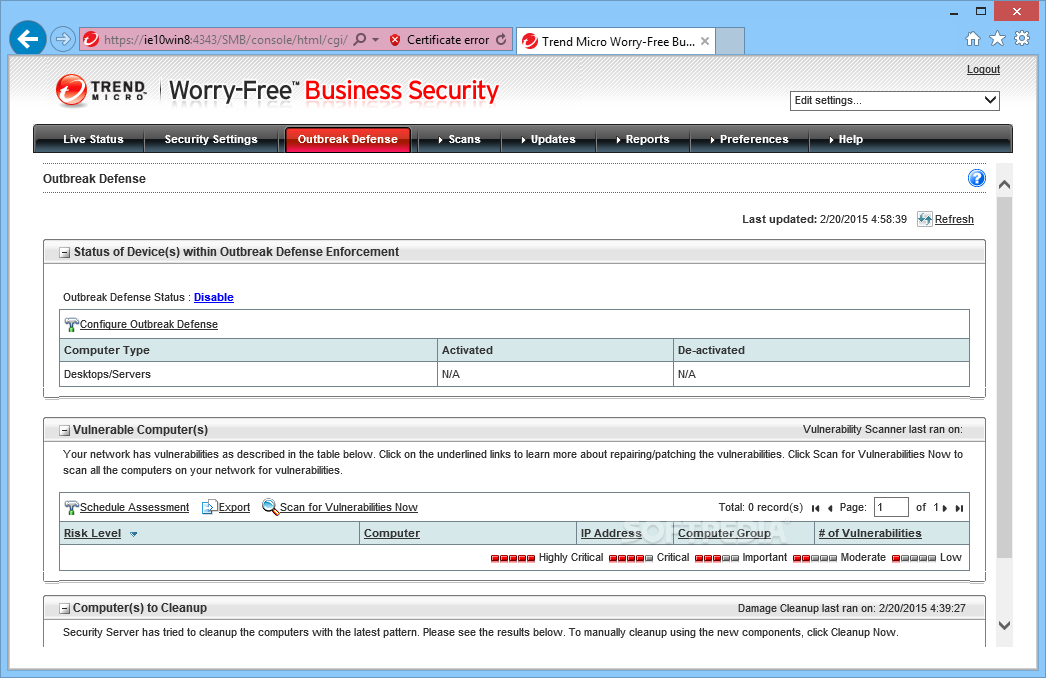Go to previous page of records
Screen dimensions: 1046x678
point(830,508)
